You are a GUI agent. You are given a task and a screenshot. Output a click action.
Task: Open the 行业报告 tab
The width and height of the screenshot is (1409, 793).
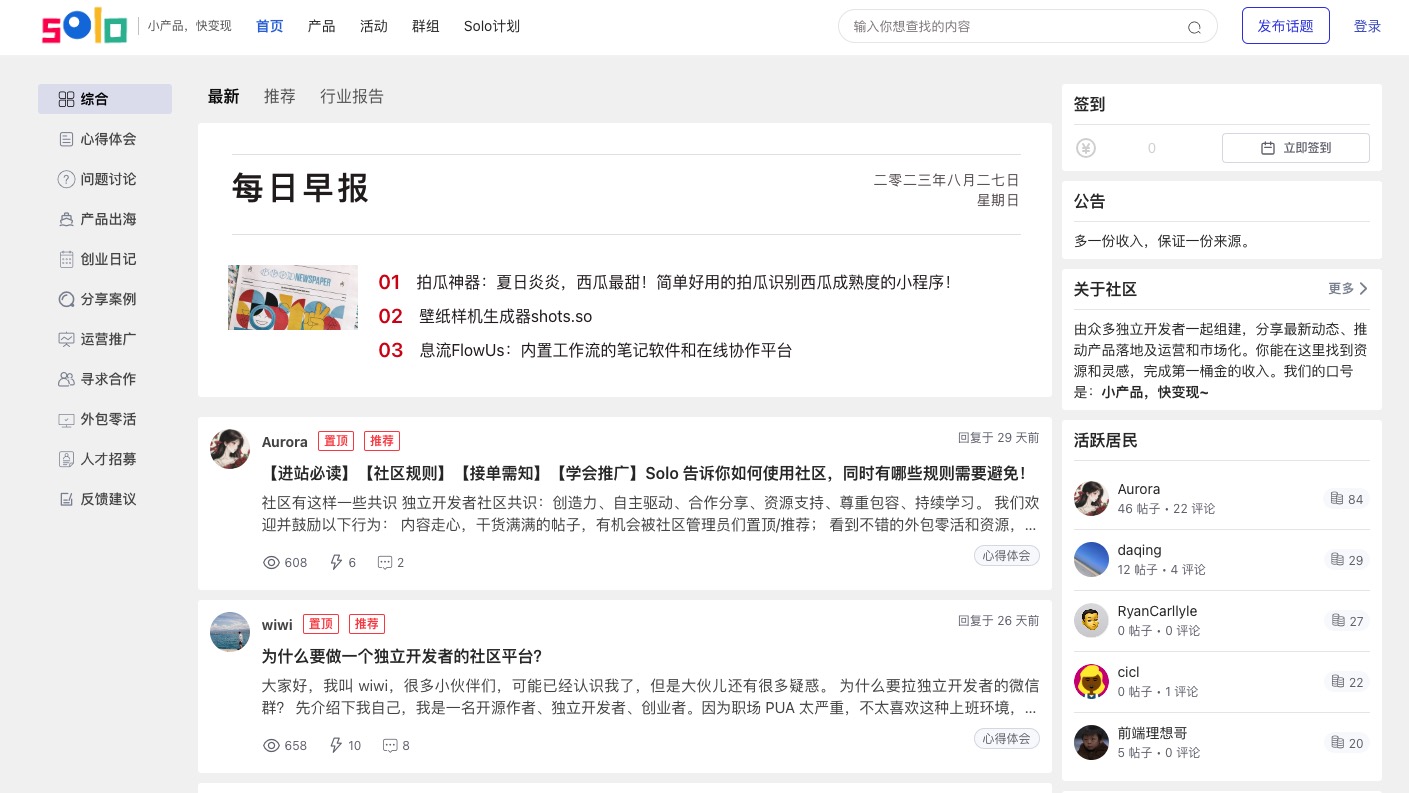(x=351, y=96)
